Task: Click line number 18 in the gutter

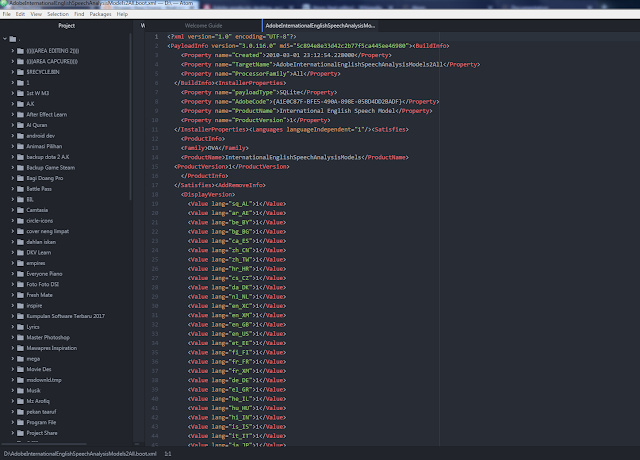Action: (155, 195)
